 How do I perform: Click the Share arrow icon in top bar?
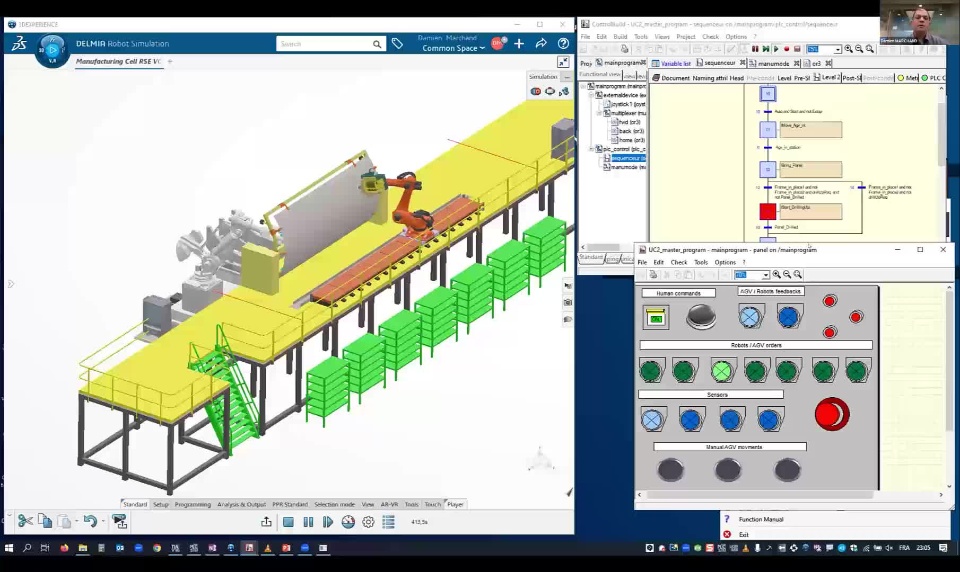[541, 43]
